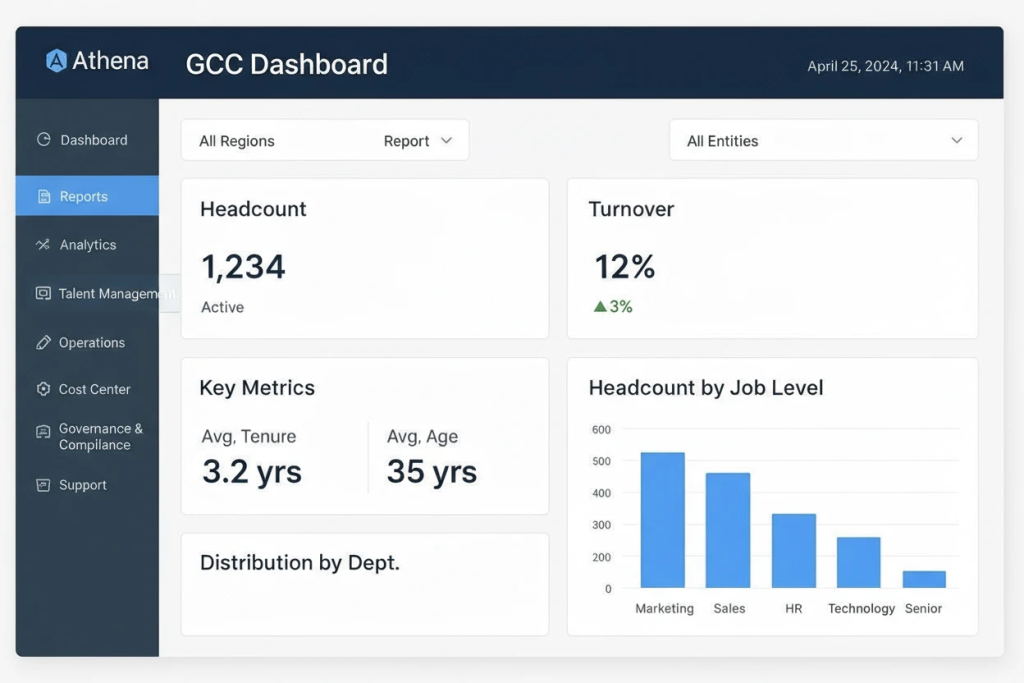
Task: Open the Operations menu item
Action: [x=92, y=343]
